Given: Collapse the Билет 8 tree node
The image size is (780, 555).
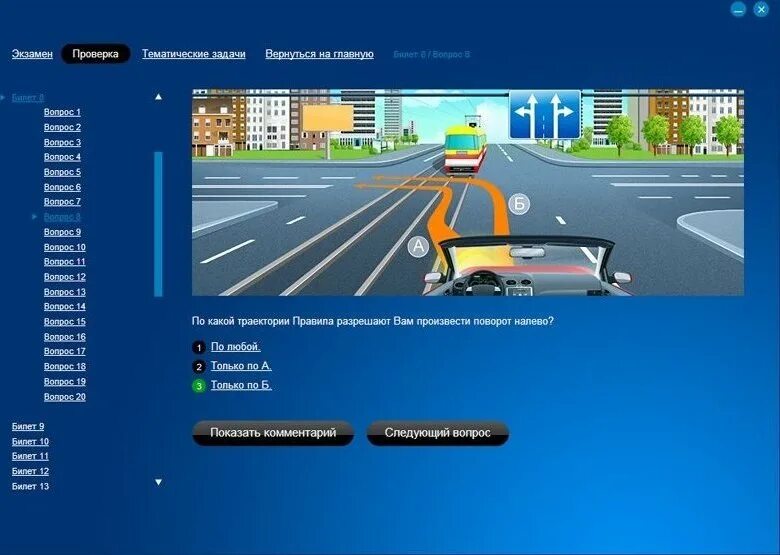Looking at the screenshot, I should coord(28,97).
